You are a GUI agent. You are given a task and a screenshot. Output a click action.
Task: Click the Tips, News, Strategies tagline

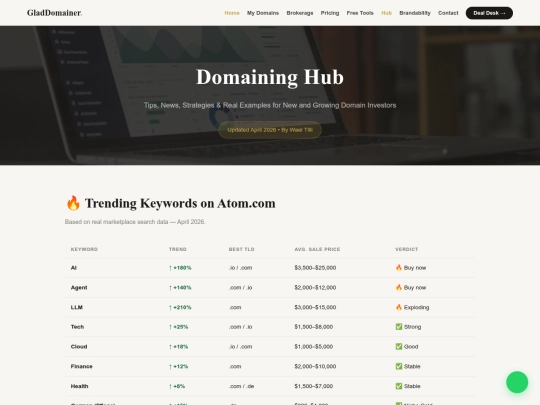pyautogui.click(x=270, y=105)
